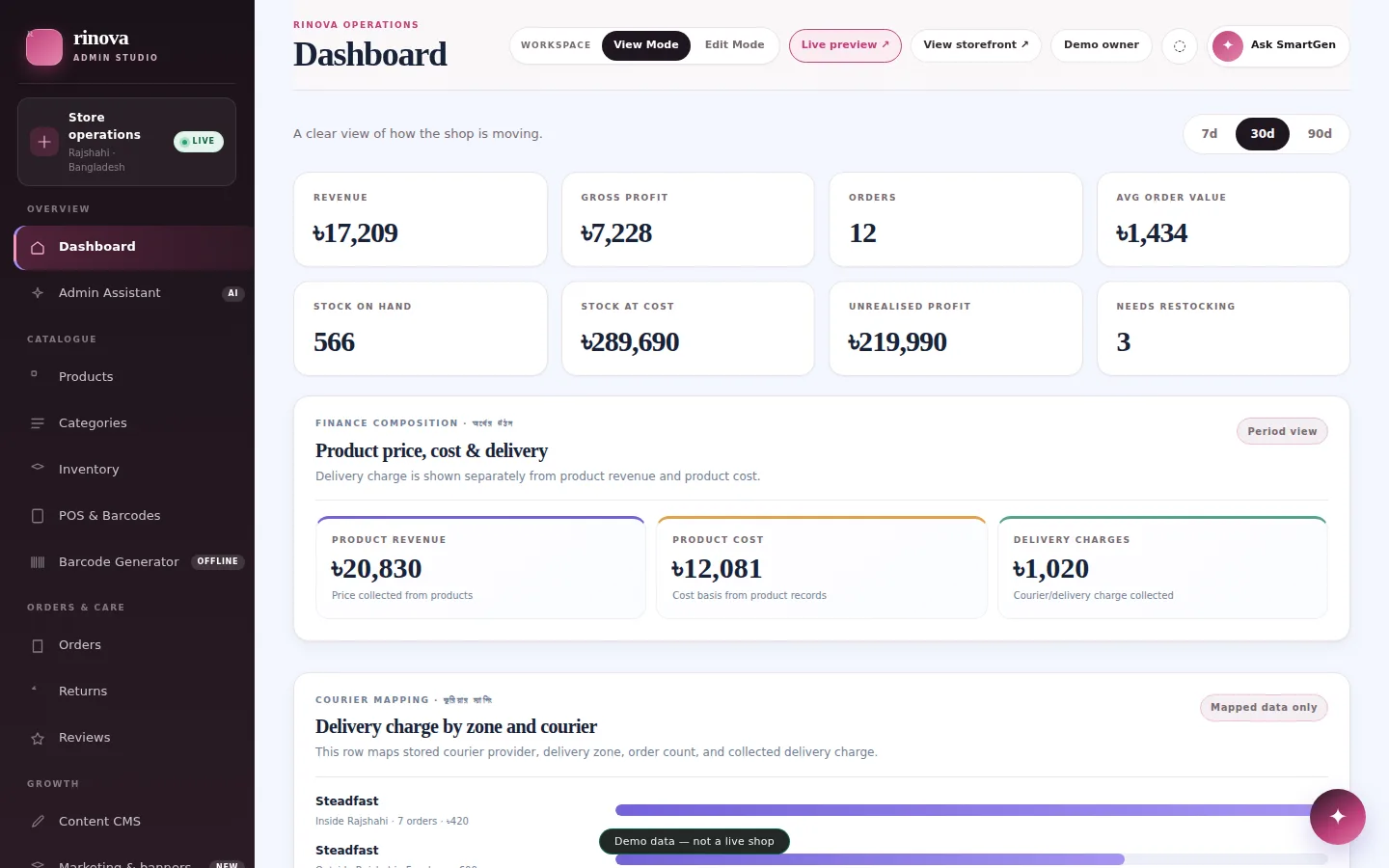Open the floating sparkle assistant button
1389x868 pixels.
click(1337, 817)
